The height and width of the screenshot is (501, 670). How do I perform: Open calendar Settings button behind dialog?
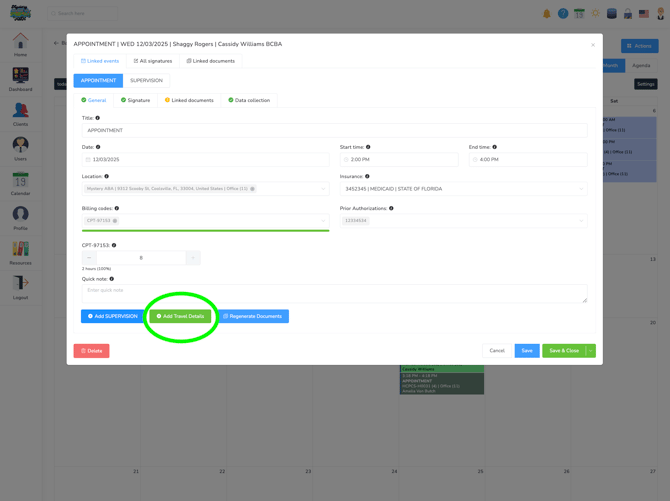pos(646,84)
